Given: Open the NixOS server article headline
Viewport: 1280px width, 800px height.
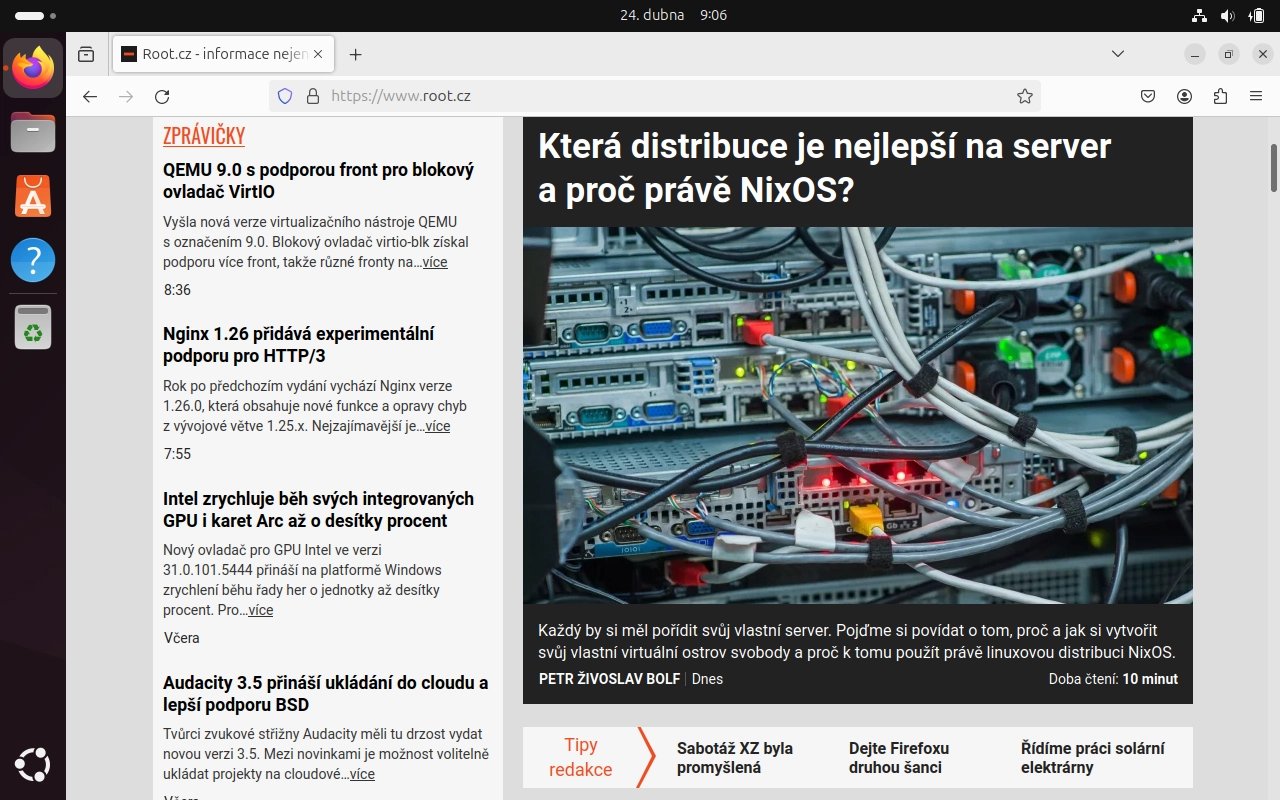Looking at the screenshot, I should tap(824, 168).
